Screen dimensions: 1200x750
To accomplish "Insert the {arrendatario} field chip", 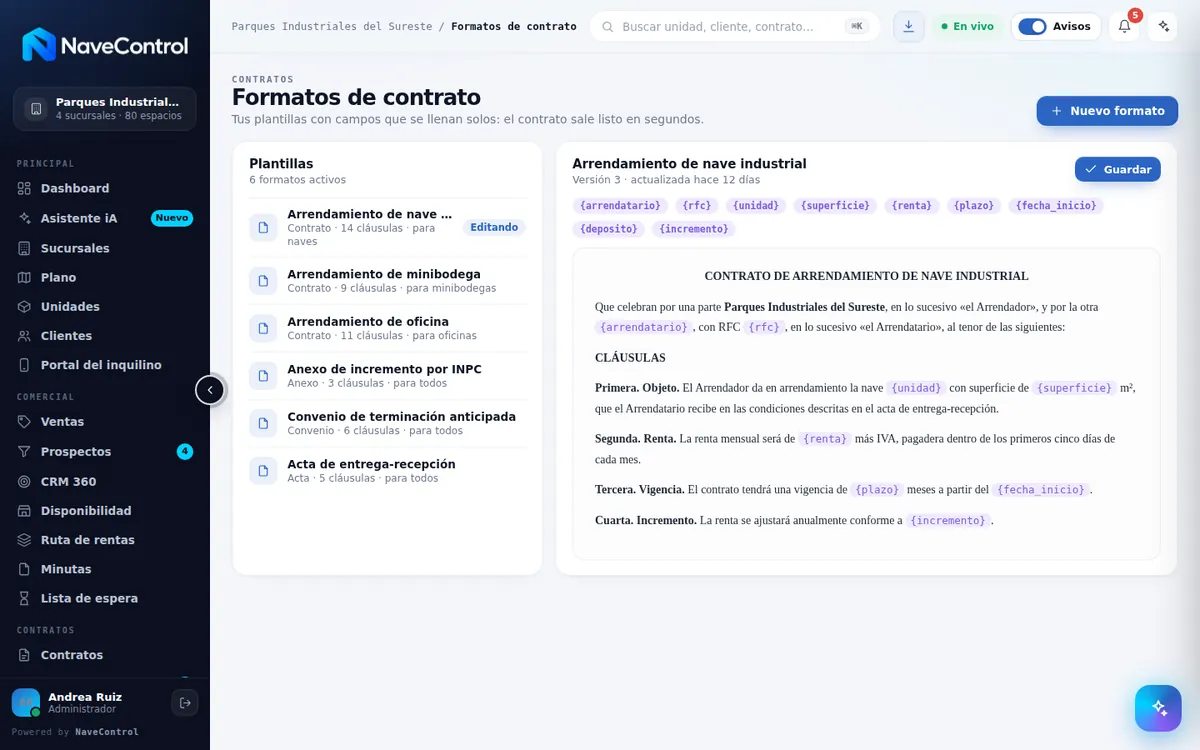I will [620, 205].
